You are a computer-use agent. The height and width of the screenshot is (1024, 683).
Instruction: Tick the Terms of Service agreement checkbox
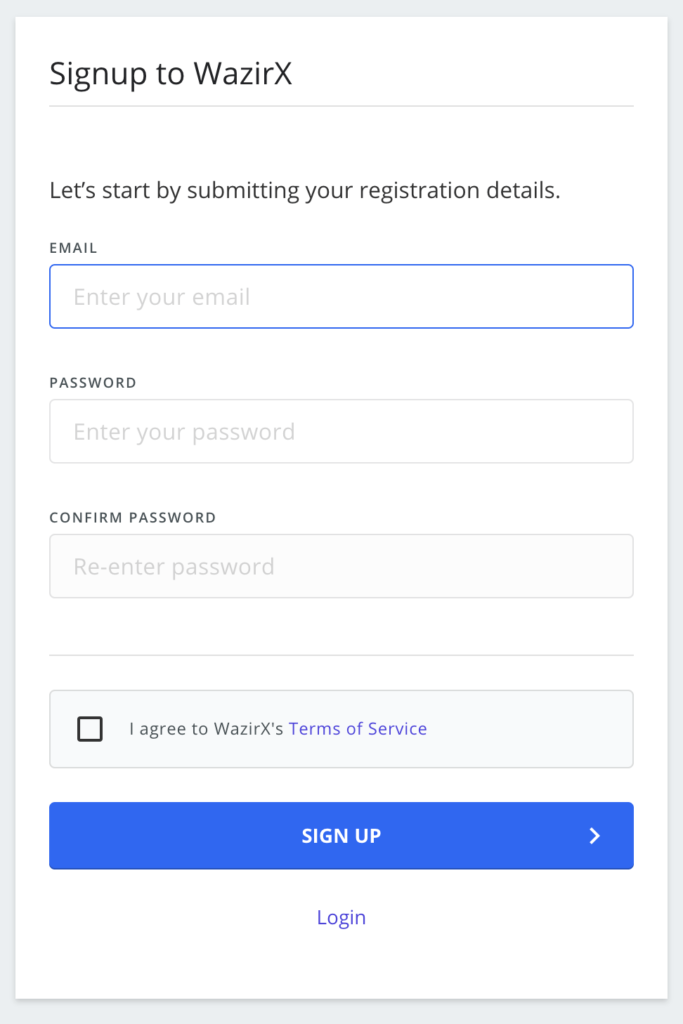point(90,729)
